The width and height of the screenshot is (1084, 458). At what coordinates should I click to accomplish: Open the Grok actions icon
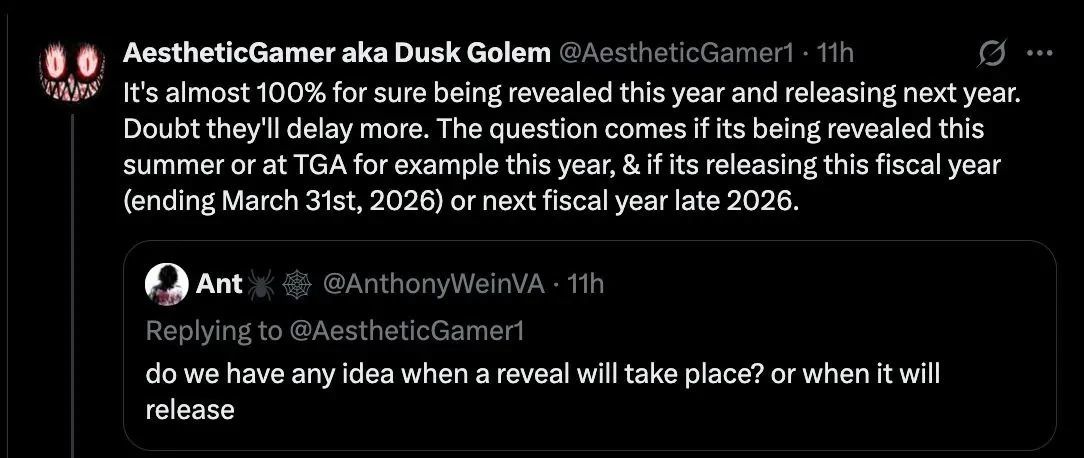pyautogui.click(x=990, y=55)
